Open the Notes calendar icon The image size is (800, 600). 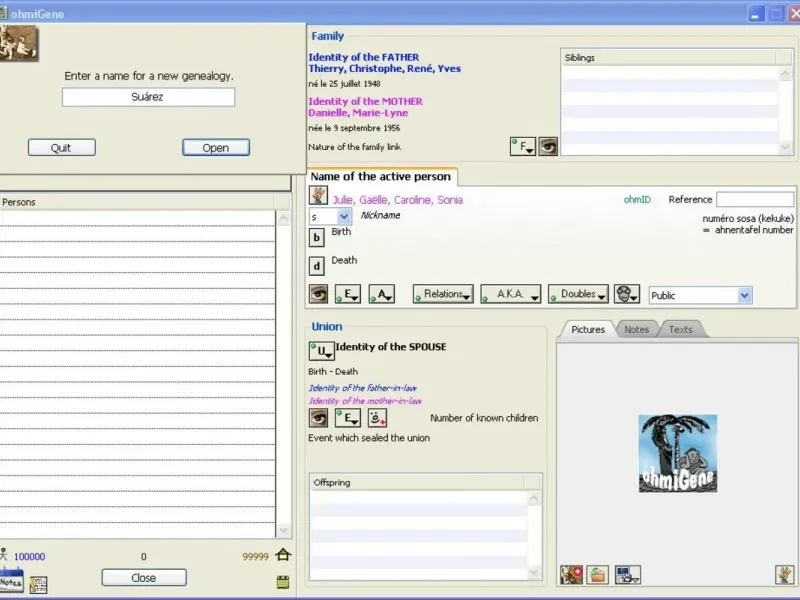11,581
